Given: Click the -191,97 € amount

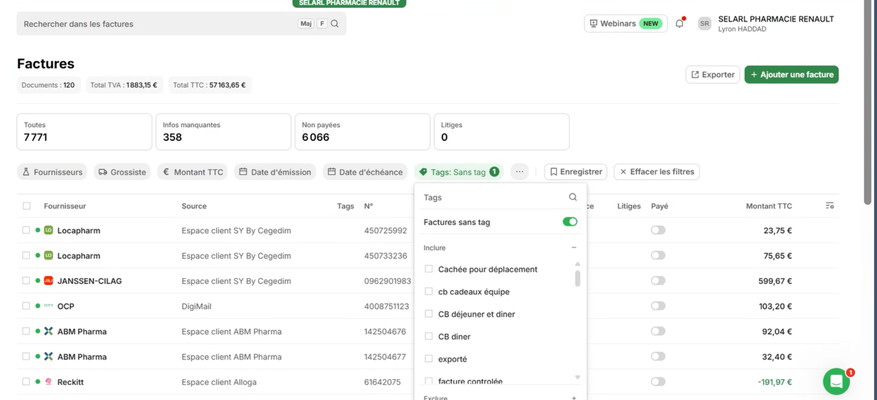Looking at the screenshot, I should (x=775, y=382).
